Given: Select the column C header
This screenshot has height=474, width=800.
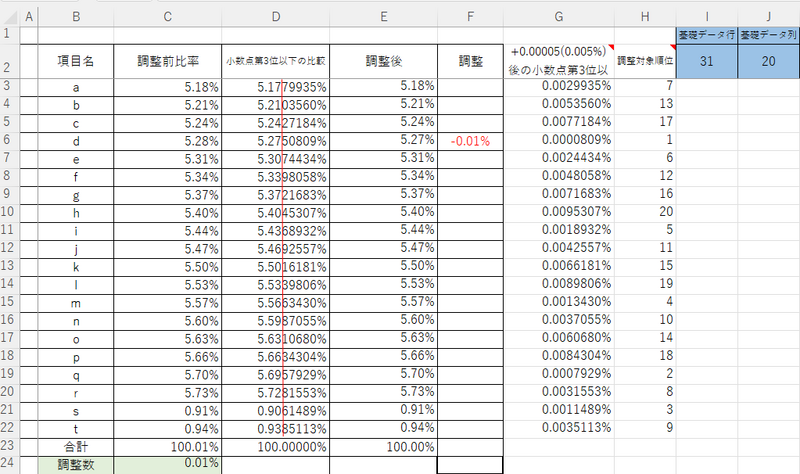Looking at the screenshot, I should (167, 15).
